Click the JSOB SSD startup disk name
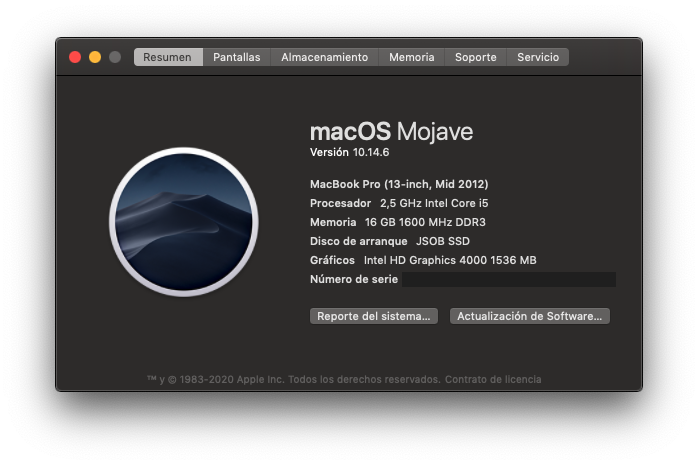The width and height of the screenshot is (698, 465). (x=443, y=241)
